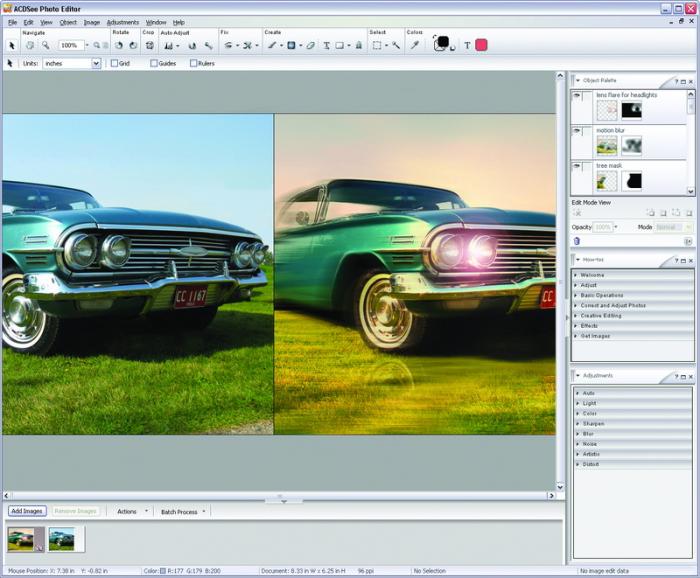Select the photo repair tool in Fix group
This screenshot has height=578, width=700.
[247, 46]
